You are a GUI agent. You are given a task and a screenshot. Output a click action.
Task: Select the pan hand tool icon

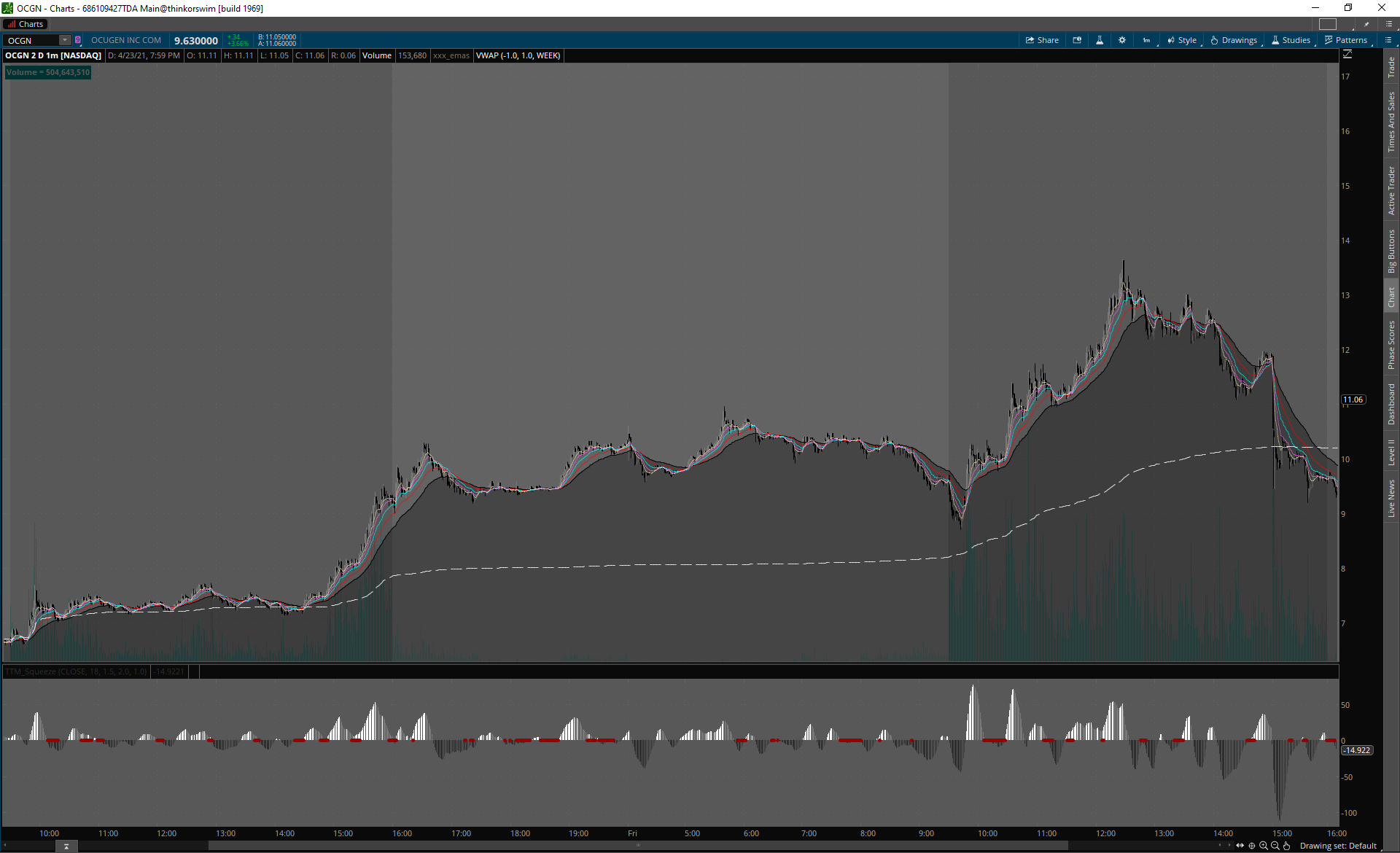(1287, 846)
